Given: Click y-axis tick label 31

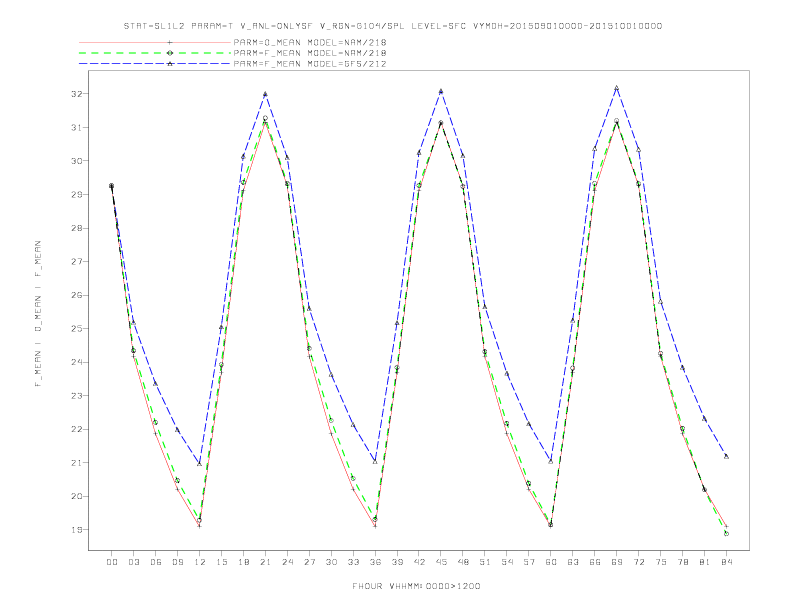Looking at the screenshot, I should pos(77,128).
